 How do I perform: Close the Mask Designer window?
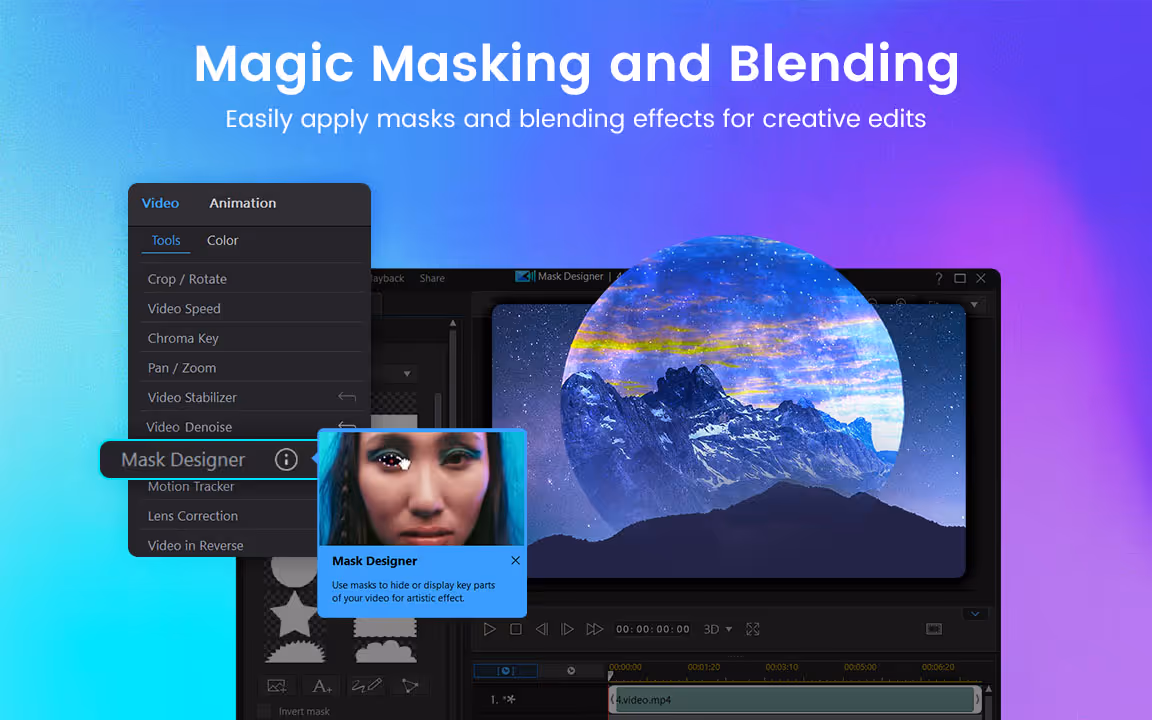pyautogui.click(x=981, y=278)
